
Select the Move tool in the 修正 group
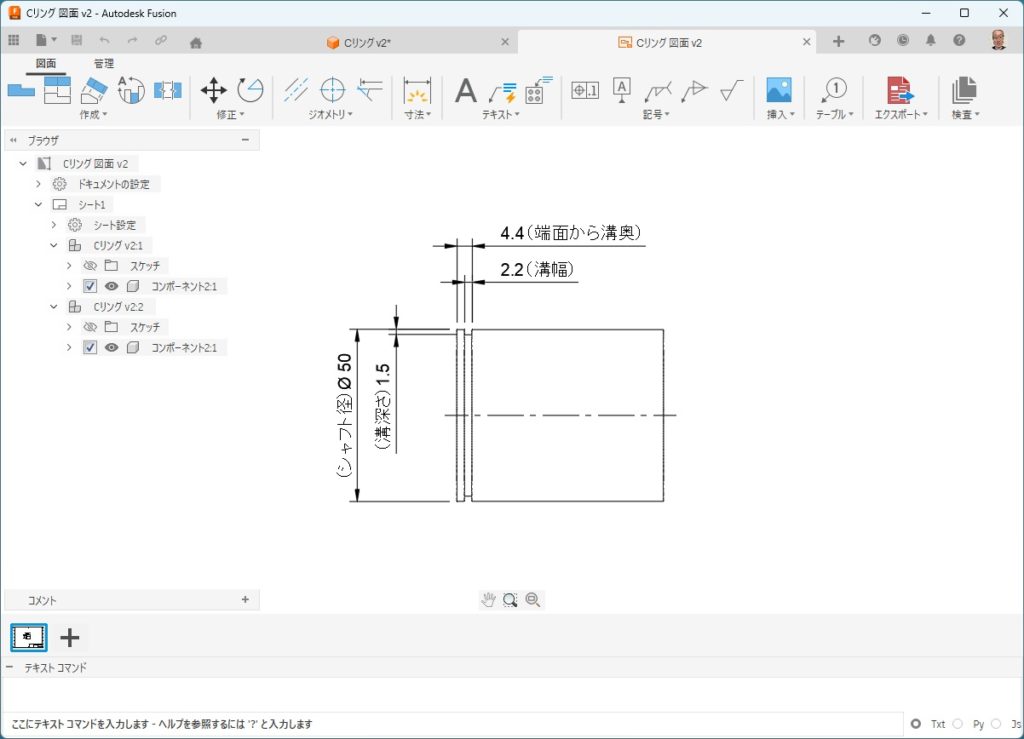(x=213, y=90)
